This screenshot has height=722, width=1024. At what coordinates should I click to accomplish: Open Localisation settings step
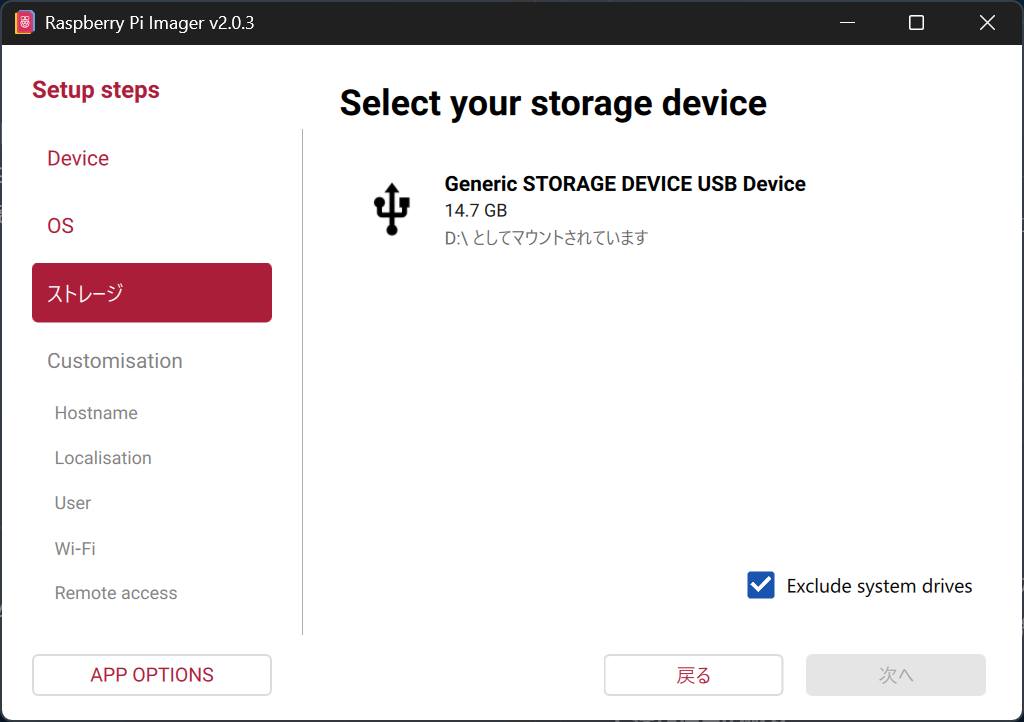tap(103, 458)
